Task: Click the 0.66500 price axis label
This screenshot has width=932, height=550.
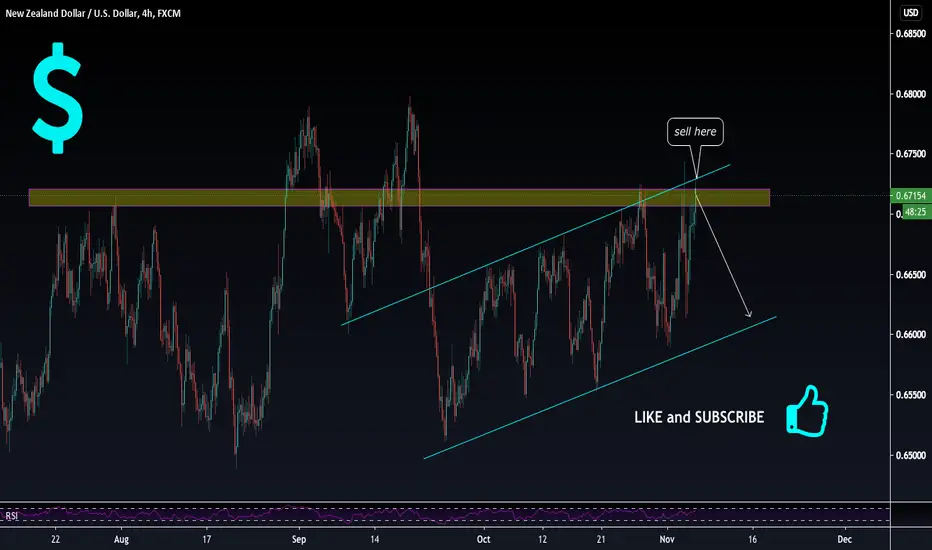Action: 911,275
